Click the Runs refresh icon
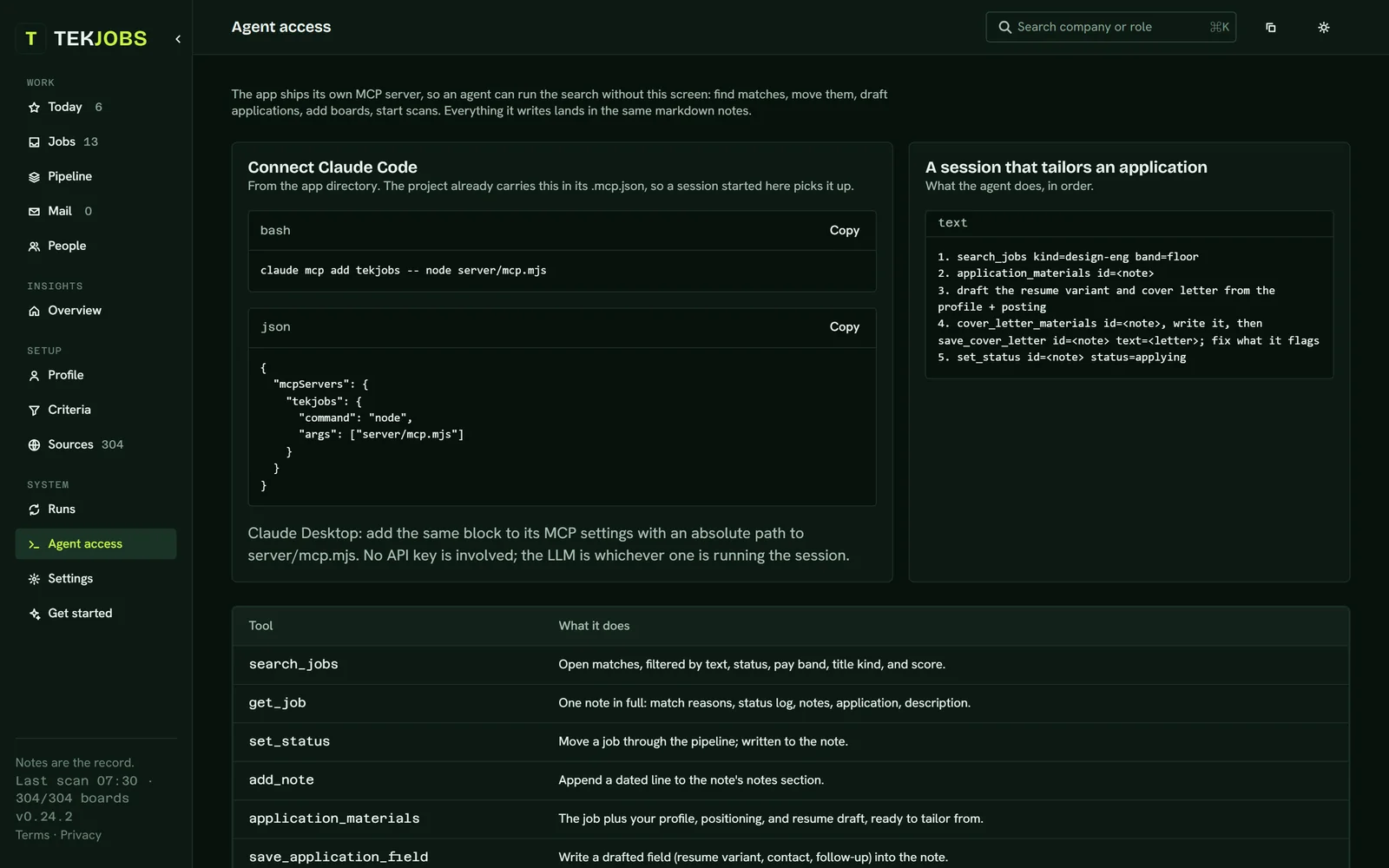Image resolution: width=1389 pixels, height=868 pixels. point(34,510)
